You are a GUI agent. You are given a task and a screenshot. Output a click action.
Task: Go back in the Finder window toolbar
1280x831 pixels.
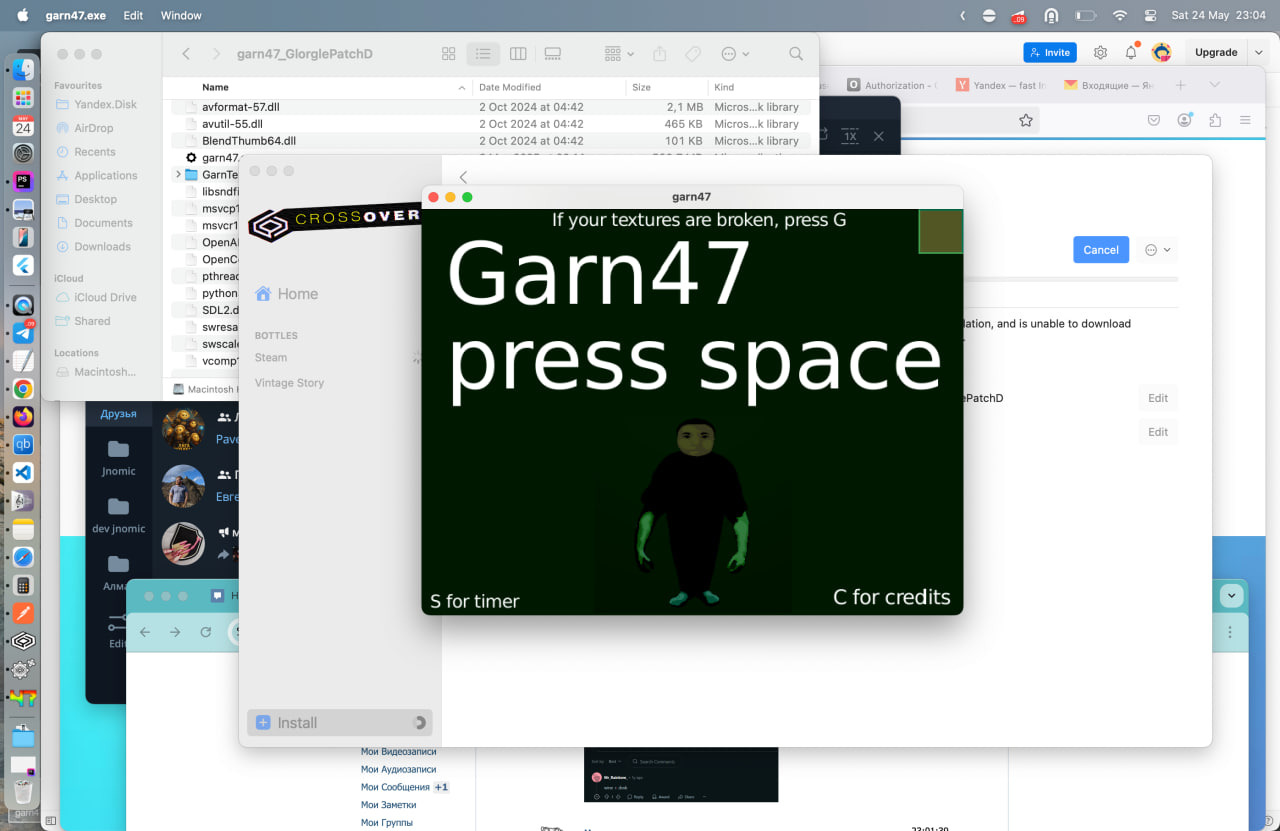click(186, 54)
